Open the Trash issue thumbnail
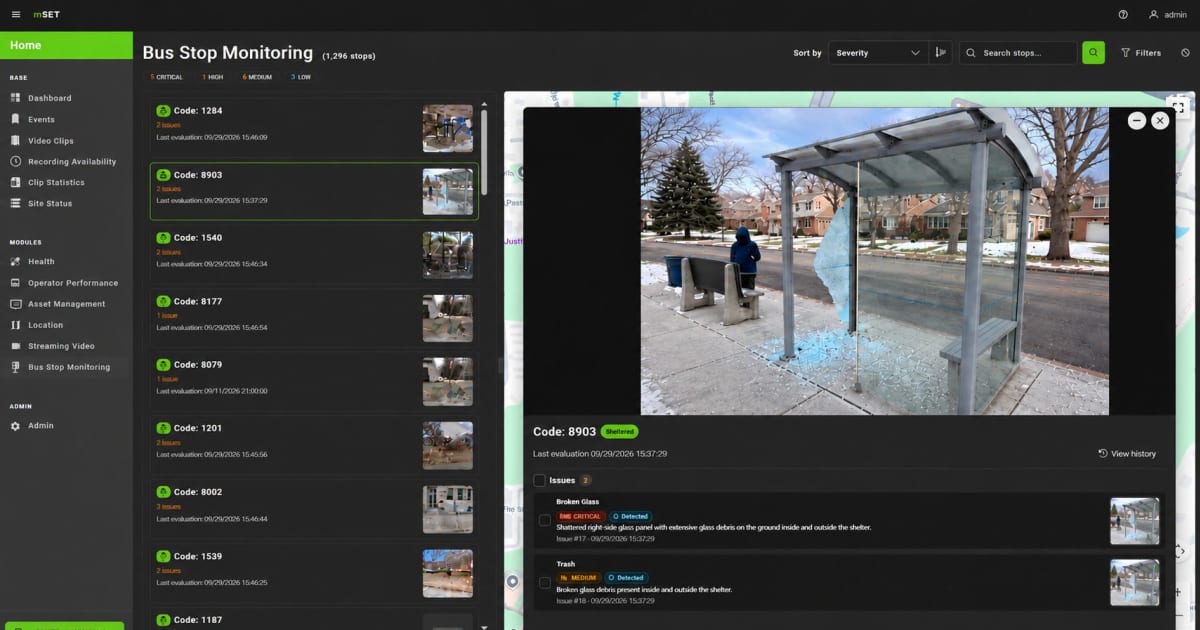 click(1134, 582)
